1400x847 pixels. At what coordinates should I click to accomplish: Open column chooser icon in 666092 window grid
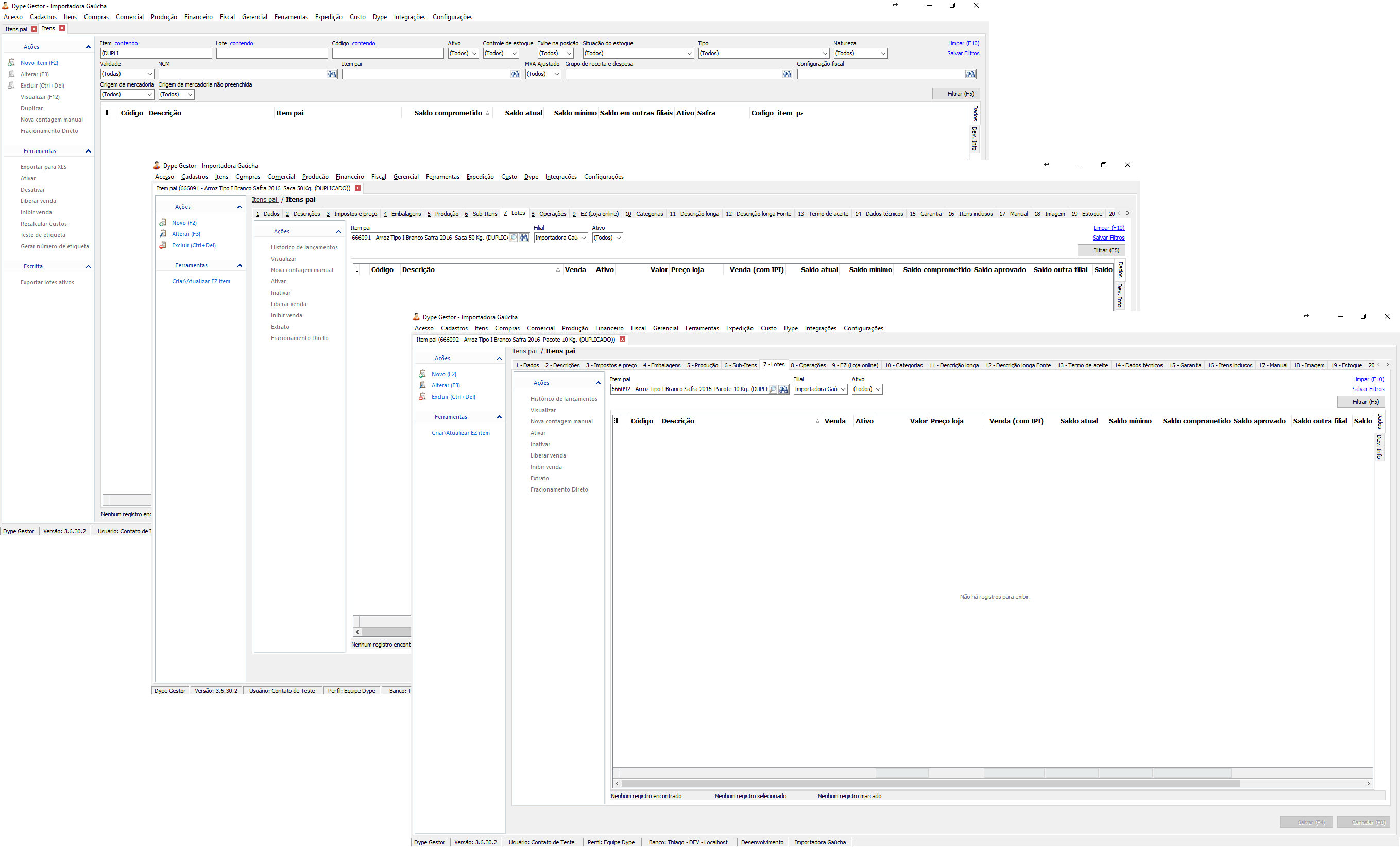point(617,421)
